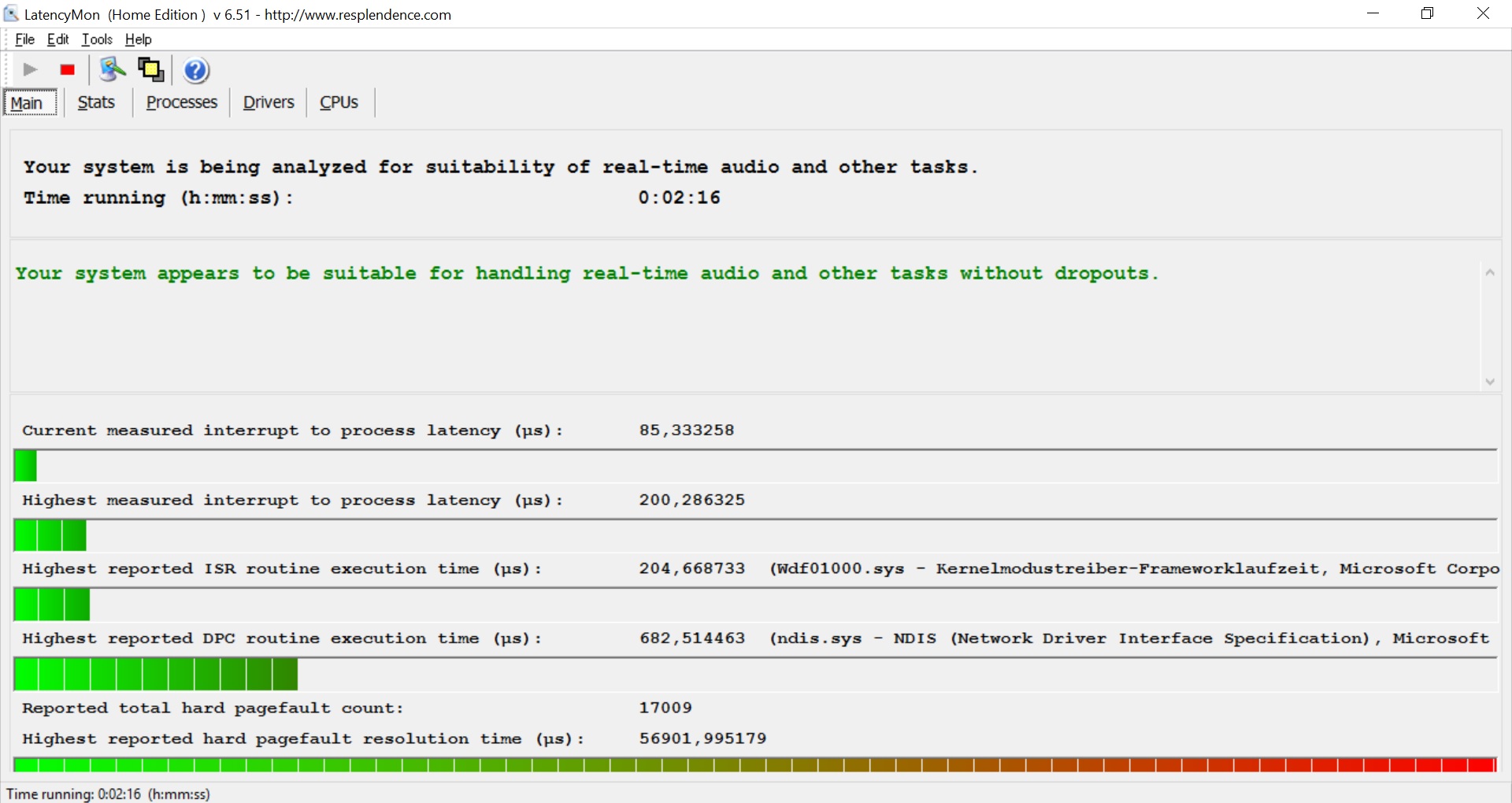
Task: Click the up arrow of the message scrollbar
Action: pos(1490,272)
